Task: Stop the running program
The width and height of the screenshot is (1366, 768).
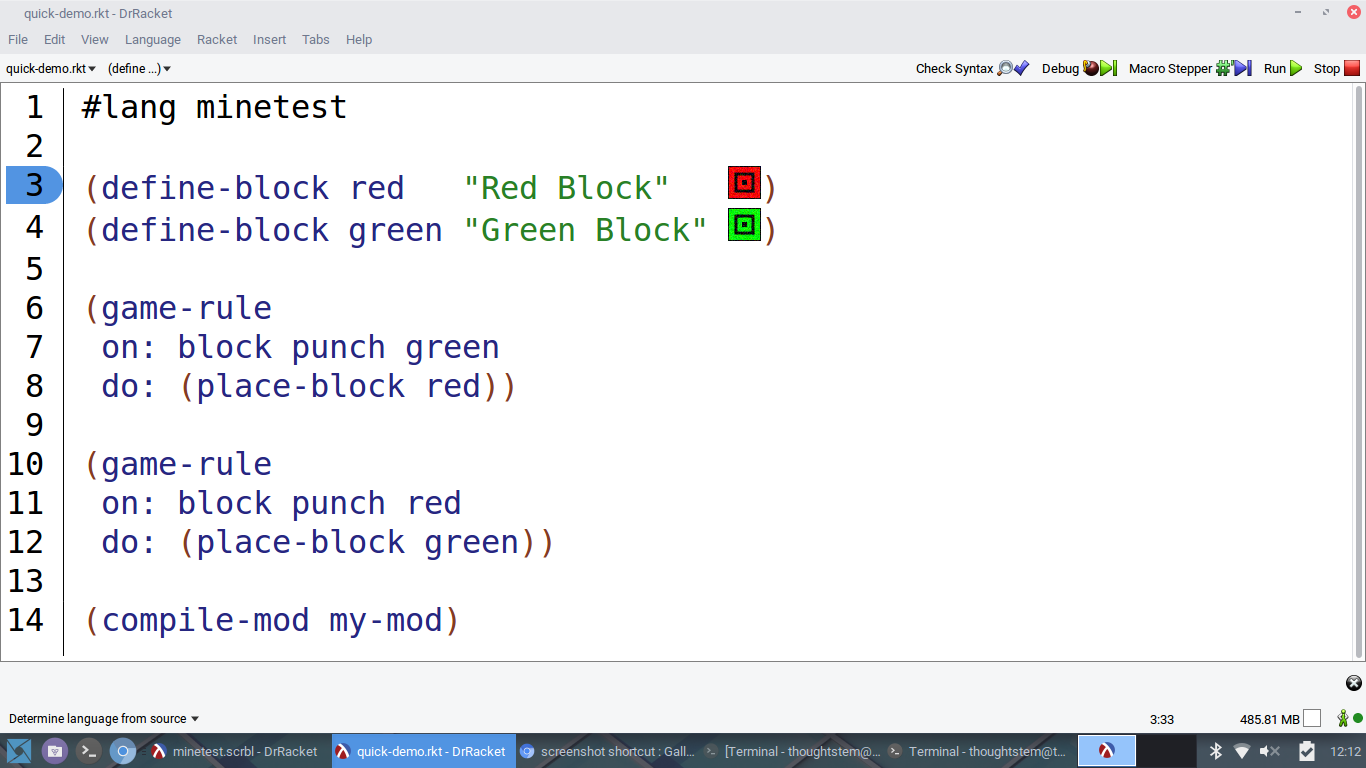Action: point(1337,68)
